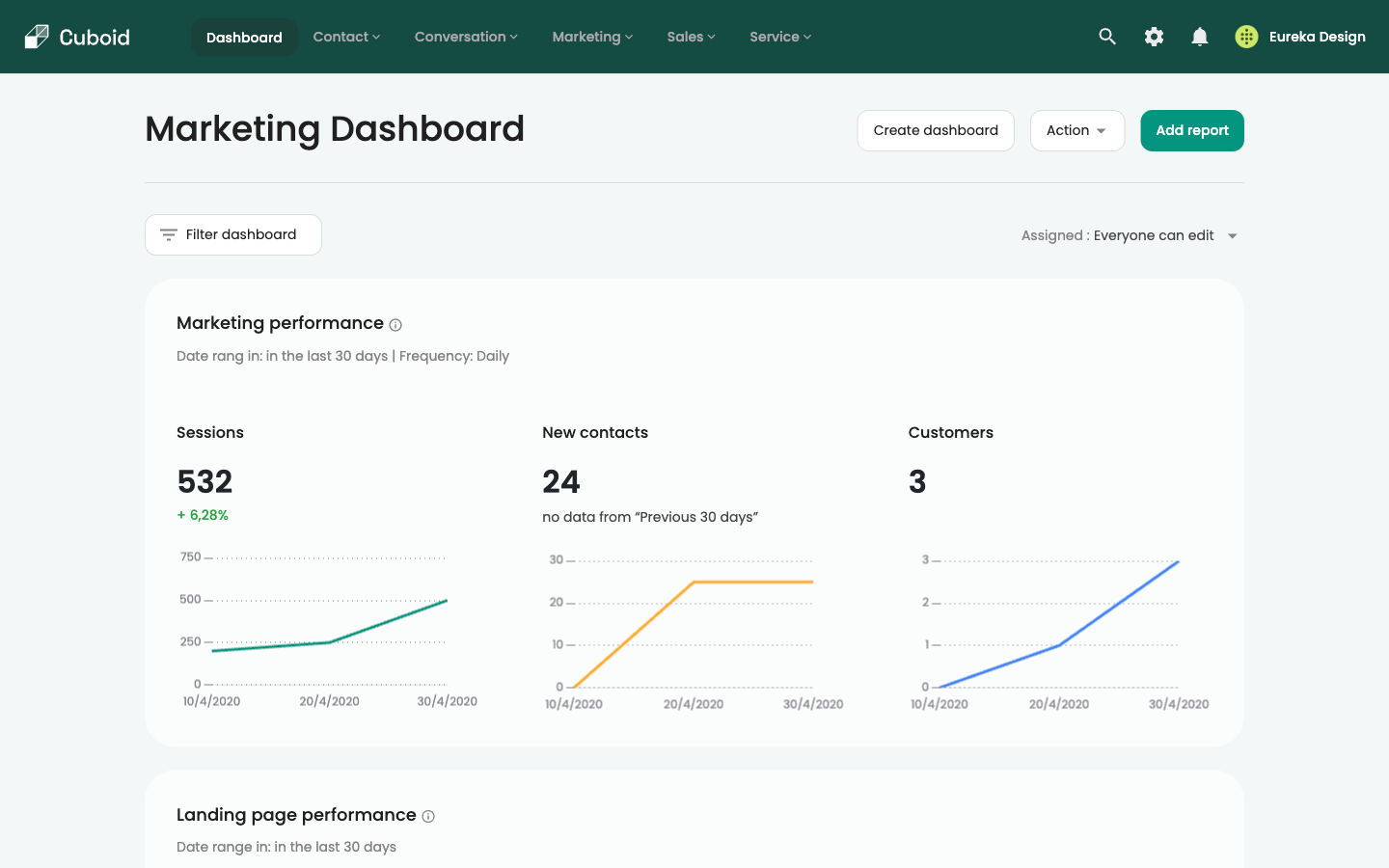Click the Create dashboard button
Viewport: 1389px width, 868px height.
(935, 130)
